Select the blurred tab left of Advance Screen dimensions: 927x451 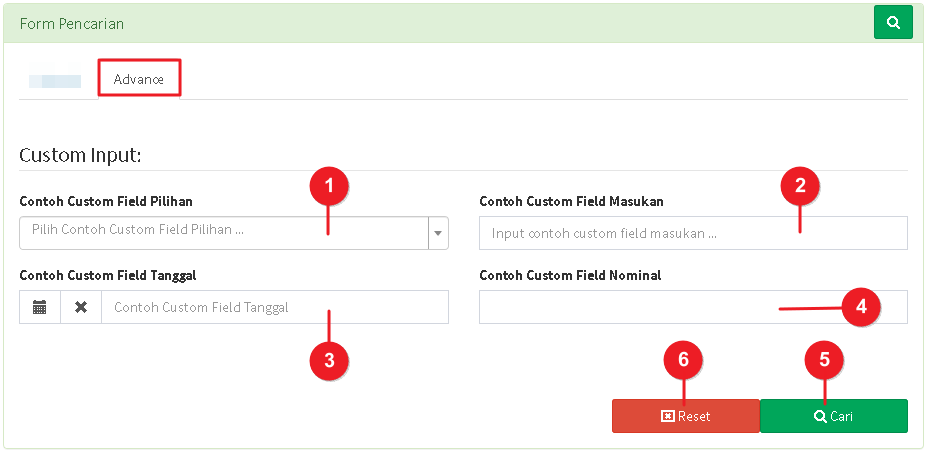point(55,81)
